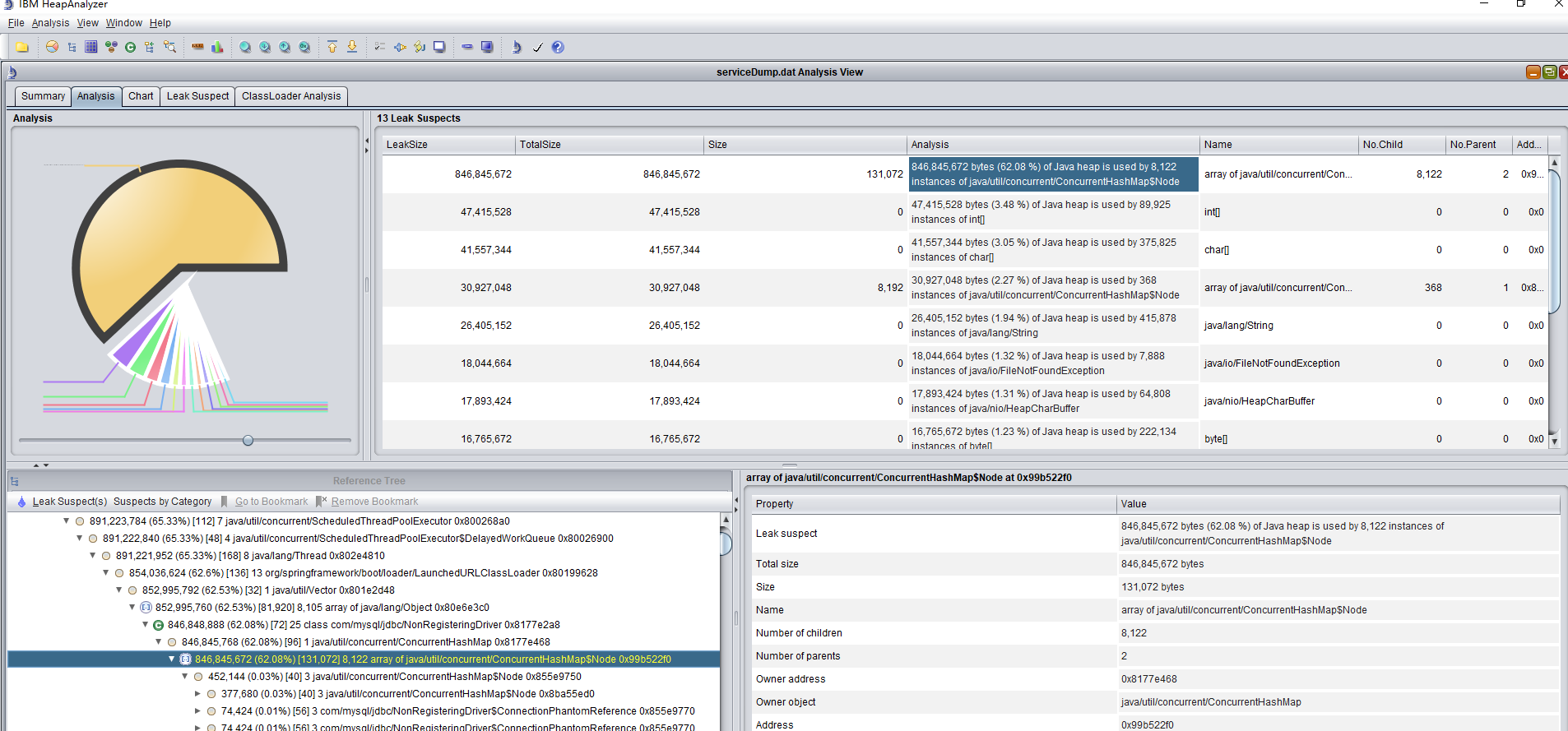Screen dimensions: 1568x731
Task: Click the orange down arrow toolbar icon
Action: pyautogui.click(x=352, y=47)
